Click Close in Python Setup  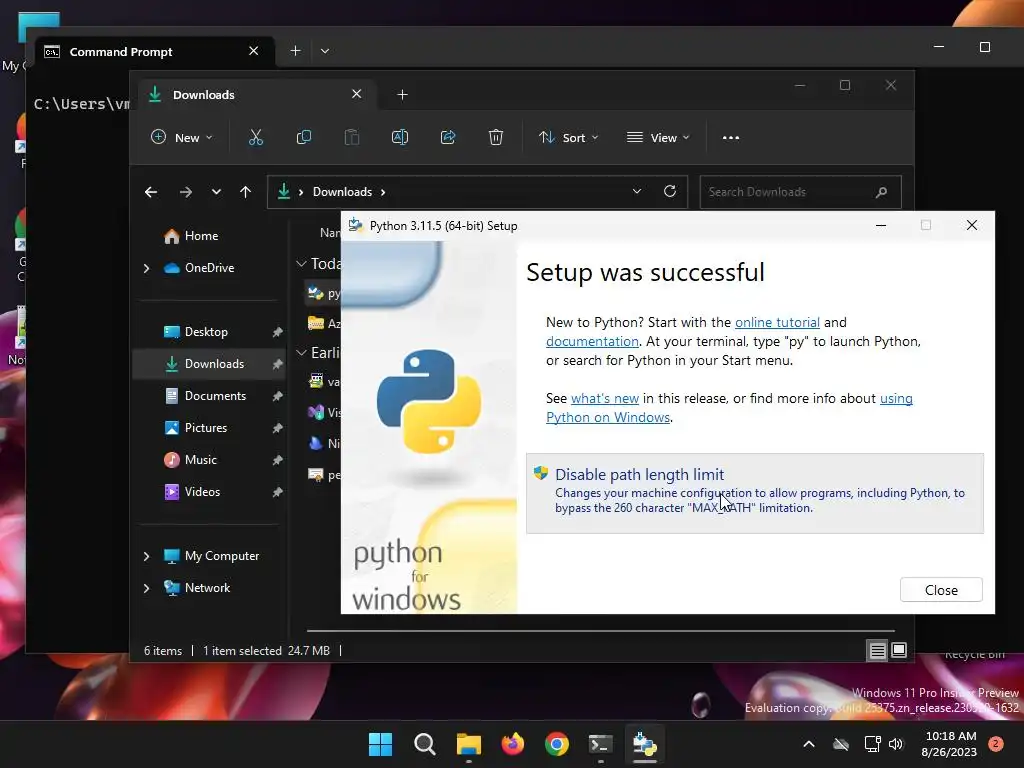(941, 590)
